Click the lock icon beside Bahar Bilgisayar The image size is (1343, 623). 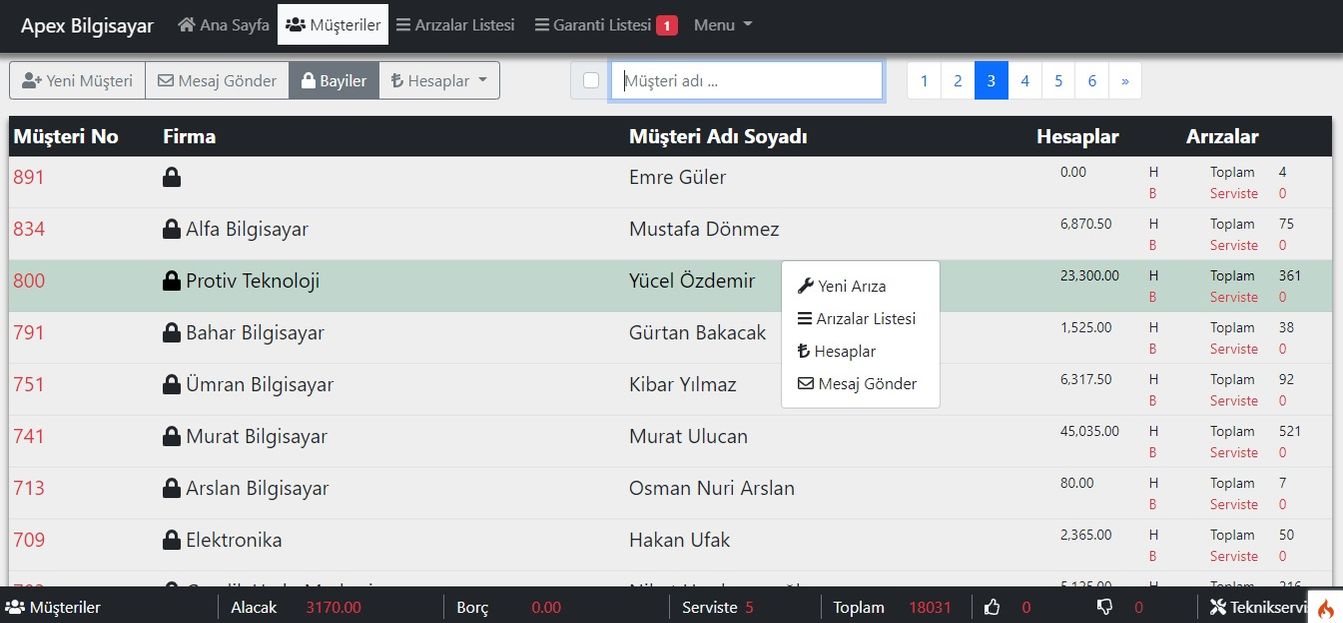click(x=172, y=333)
